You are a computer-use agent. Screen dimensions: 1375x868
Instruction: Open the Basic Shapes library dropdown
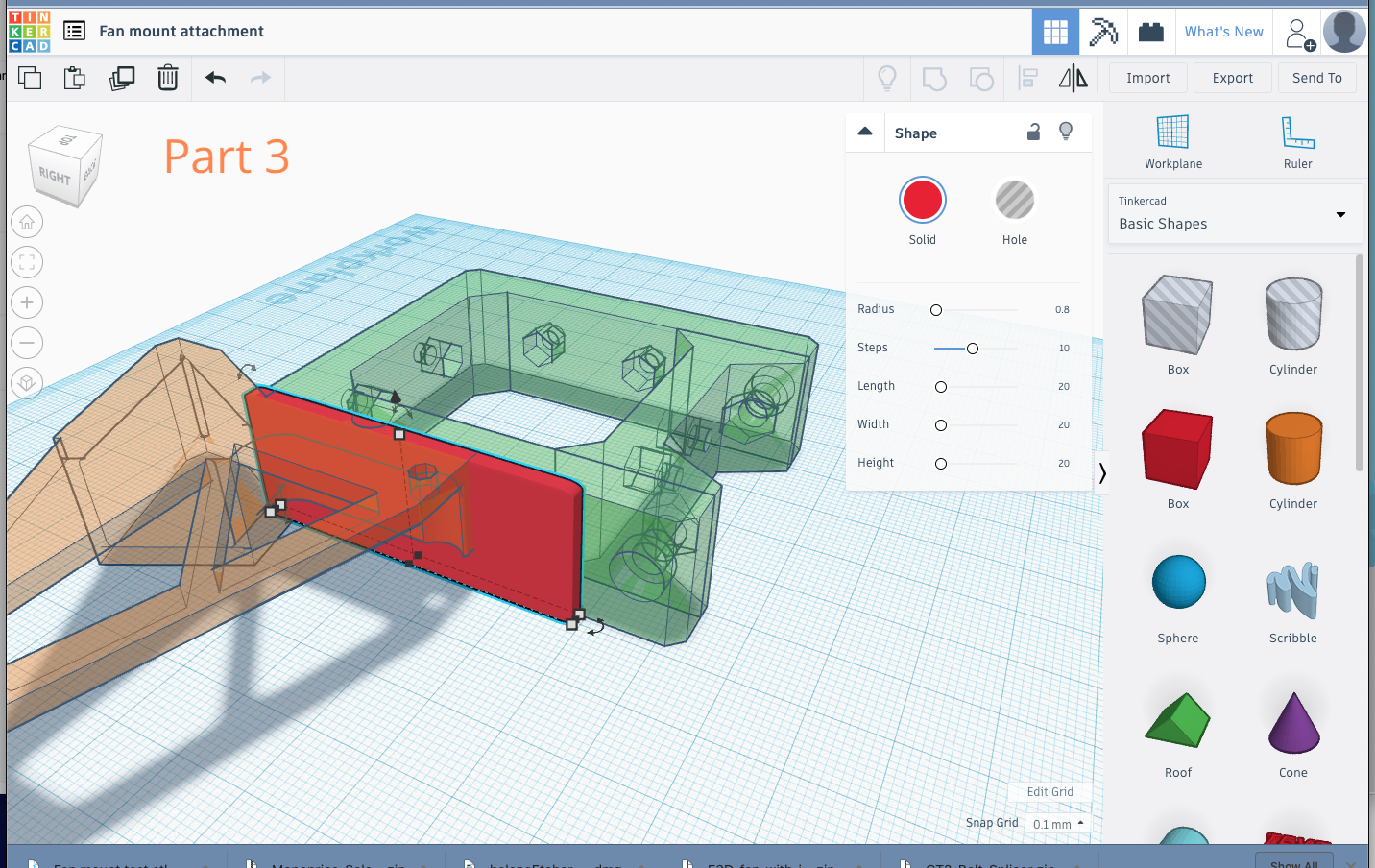[1236, 213]
